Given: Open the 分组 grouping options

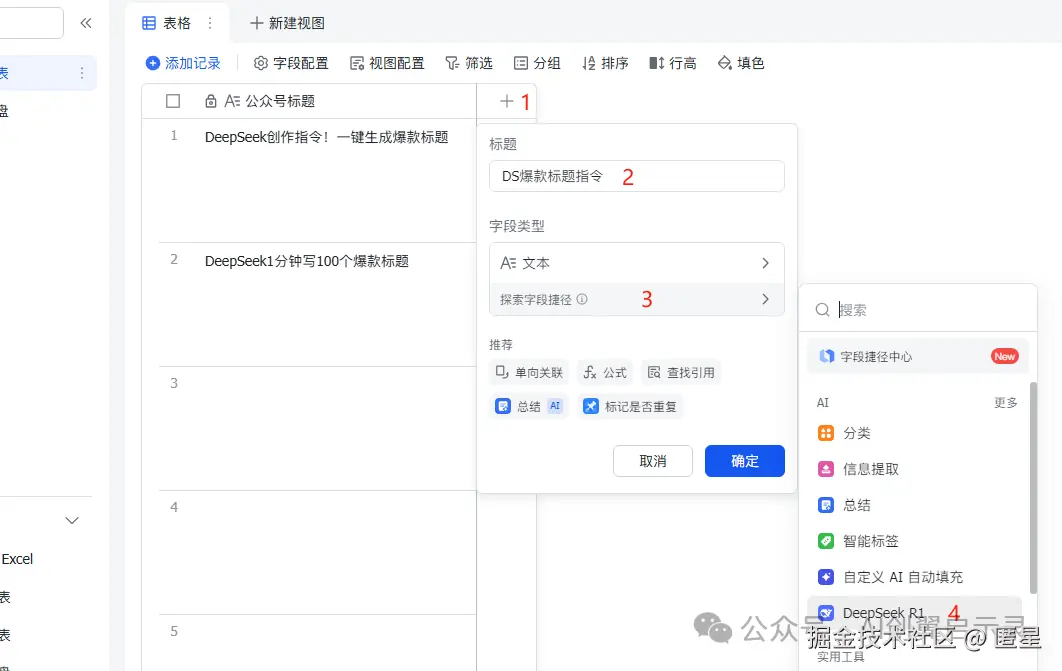Looking at the screenshot, I should tap(537, 62).
